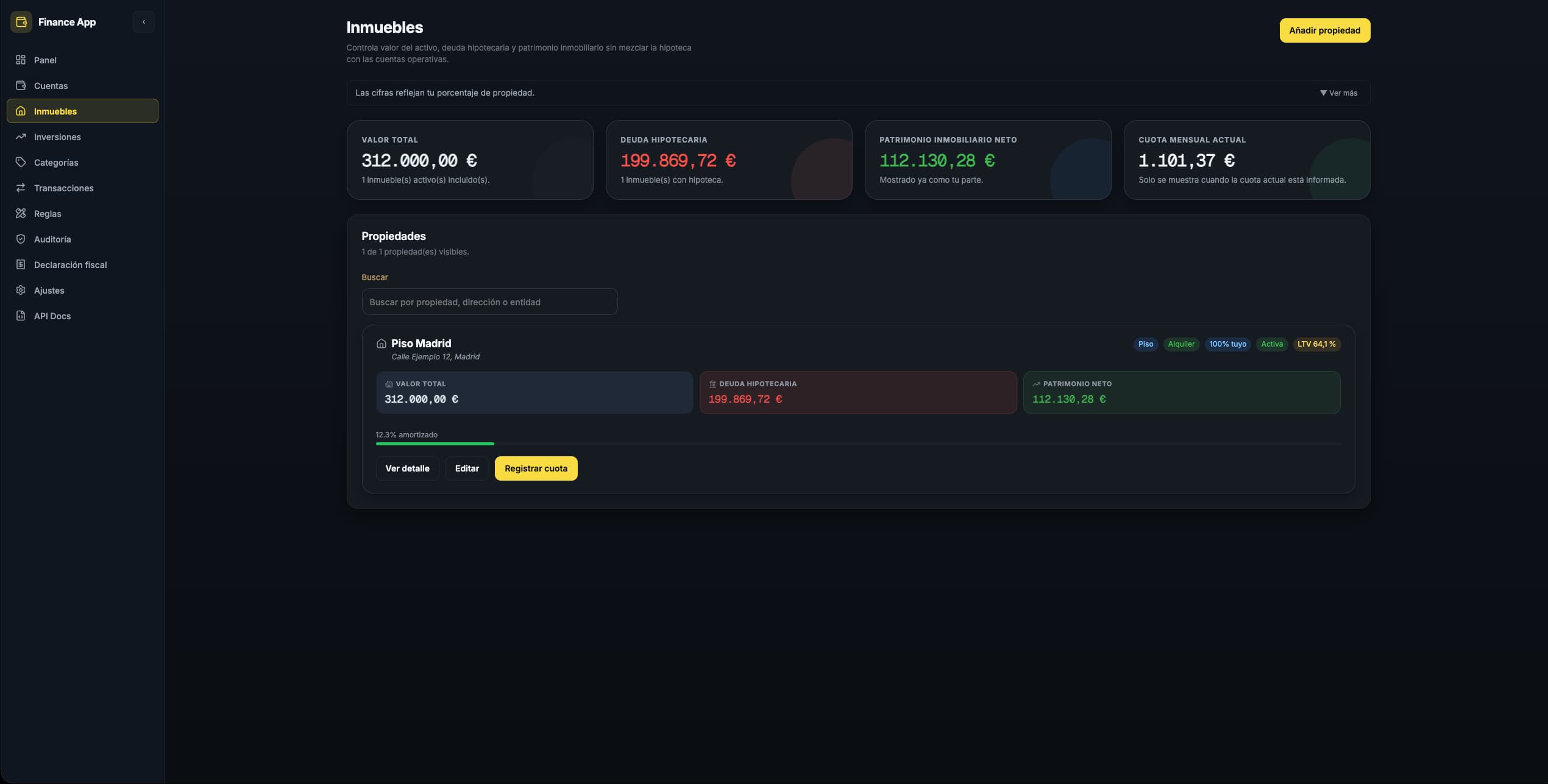Image resolution: width=1548 pixels, height=784 pixels.
Task: Open the Categorías label in sidebar
Action: 56,163
